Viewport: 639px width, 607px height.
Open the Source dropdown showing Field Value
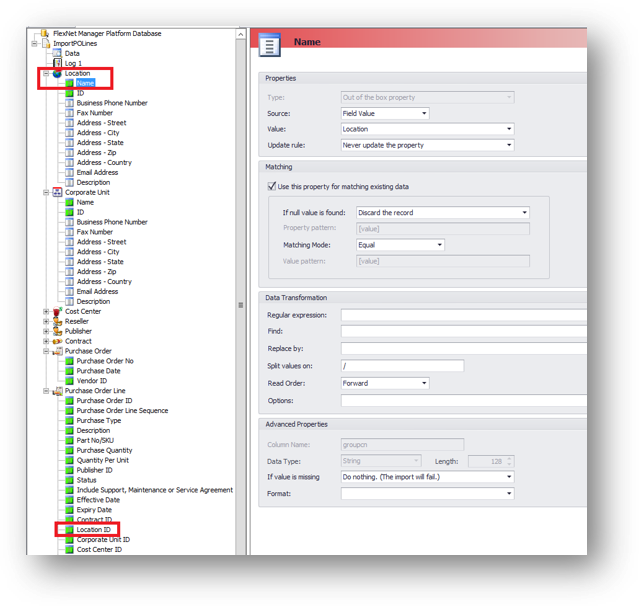(385, 113)
